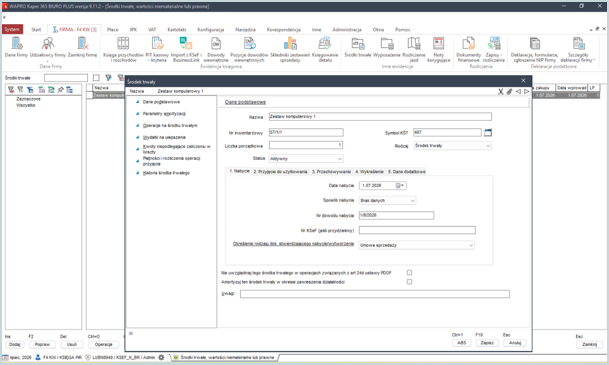Viewport: 609px width, 365px height.
Task: Click the paperclip attachment icon in dialog
Action: click(509, 92)
